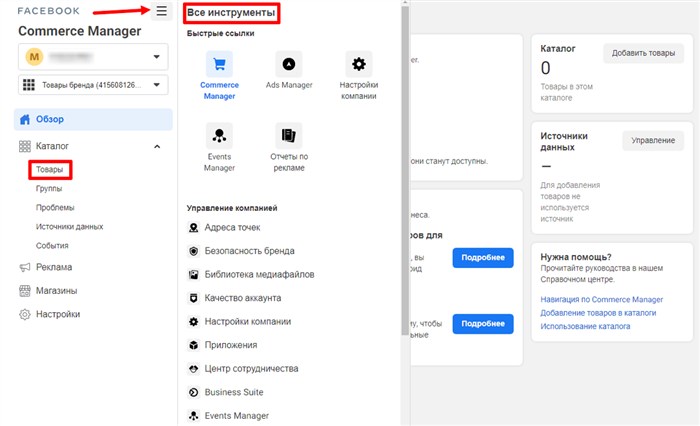
Task: Click the Обзор home icon
Action: 25,119
